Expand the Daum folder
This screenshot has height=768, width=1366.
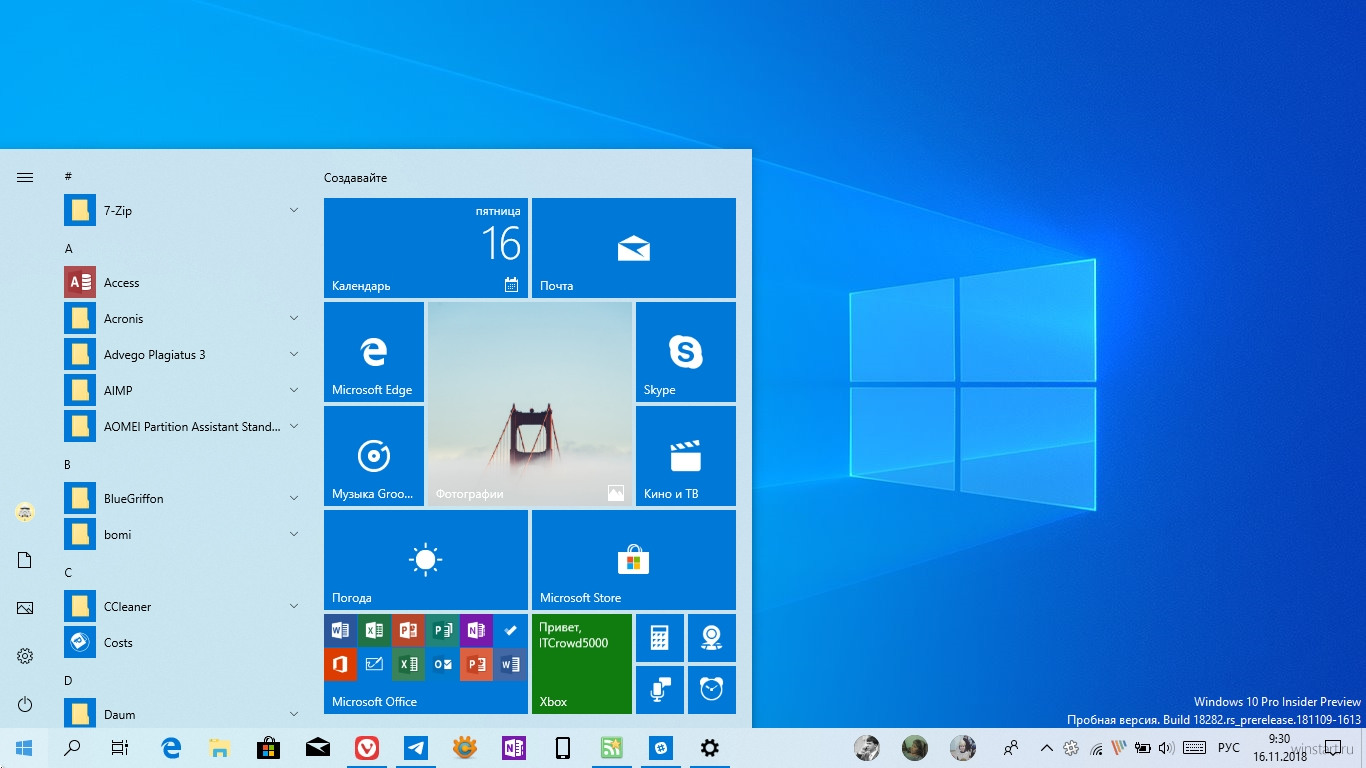(183, 714)
